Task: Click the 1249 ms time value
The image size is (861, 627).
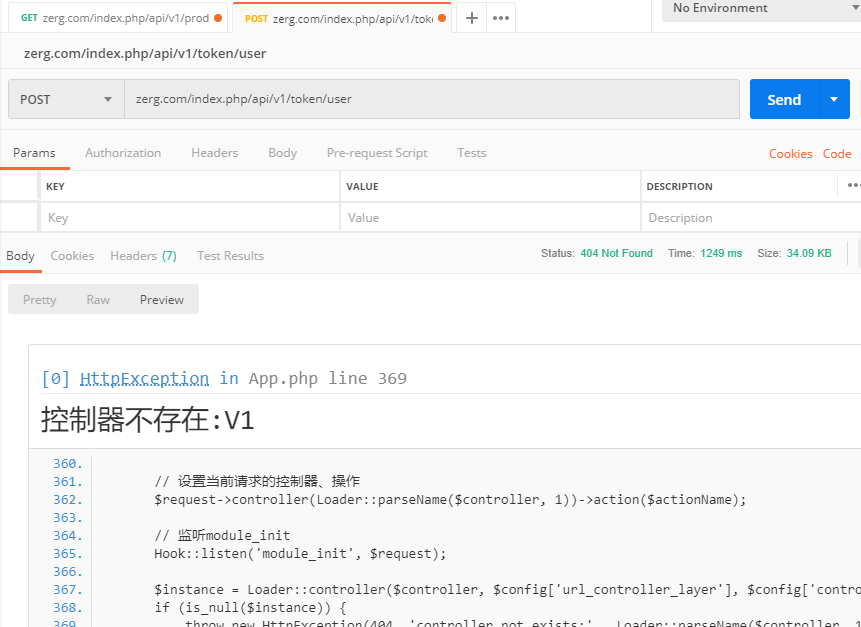Action: point(721,253)
